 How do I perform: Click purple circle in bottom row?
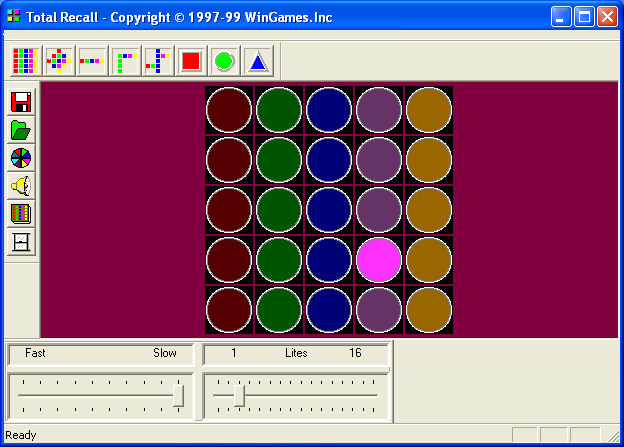point(379,310)
